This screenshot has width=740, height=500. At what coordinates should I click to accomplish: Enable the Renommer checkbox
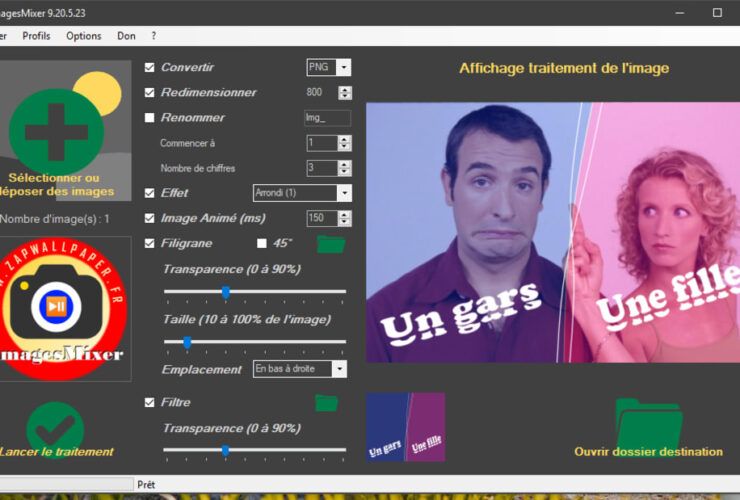(150, 118)
